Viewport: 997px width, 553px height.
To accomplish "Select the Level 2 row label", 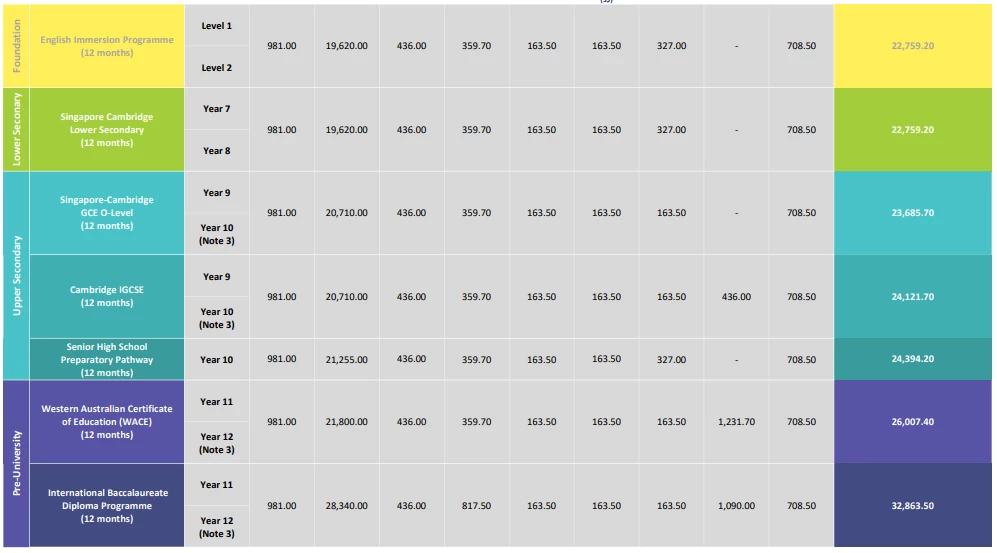I will [x=217, y=67].
